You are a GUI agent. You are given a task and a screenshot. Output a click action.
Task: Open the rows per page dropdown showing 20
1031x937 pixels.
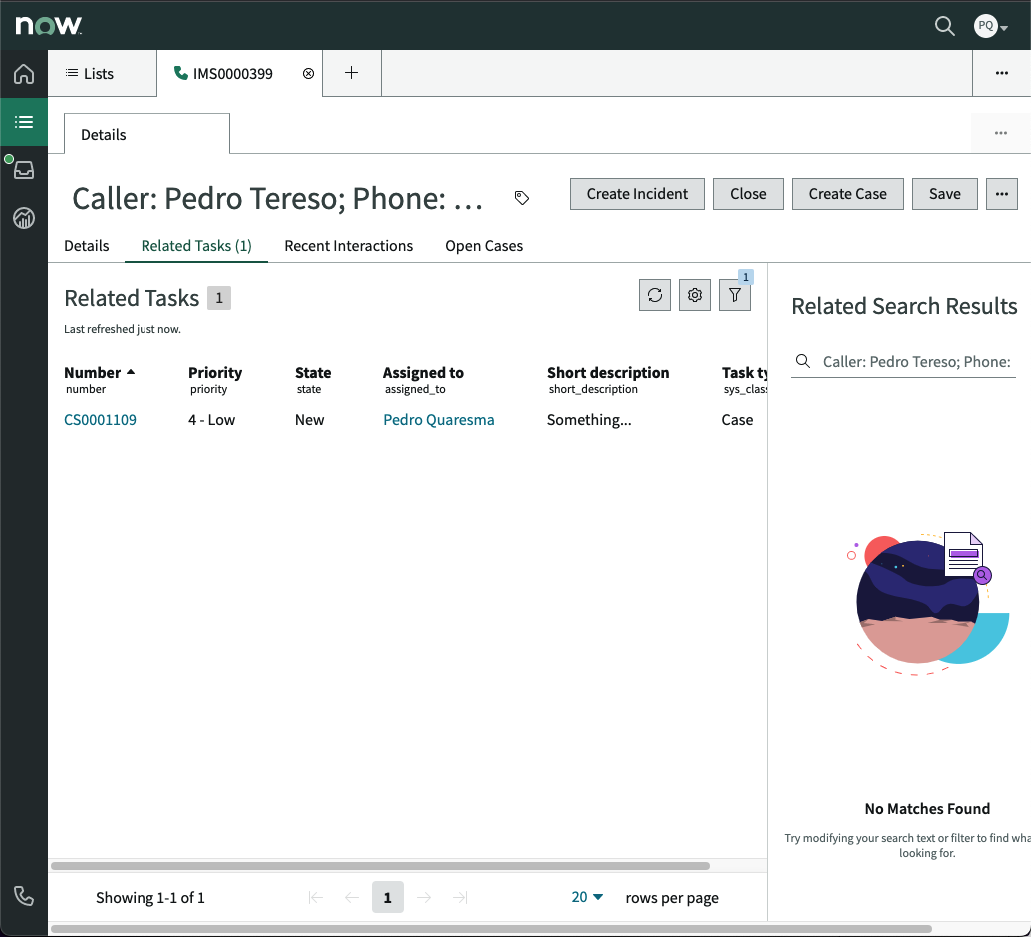pos(586,897)
